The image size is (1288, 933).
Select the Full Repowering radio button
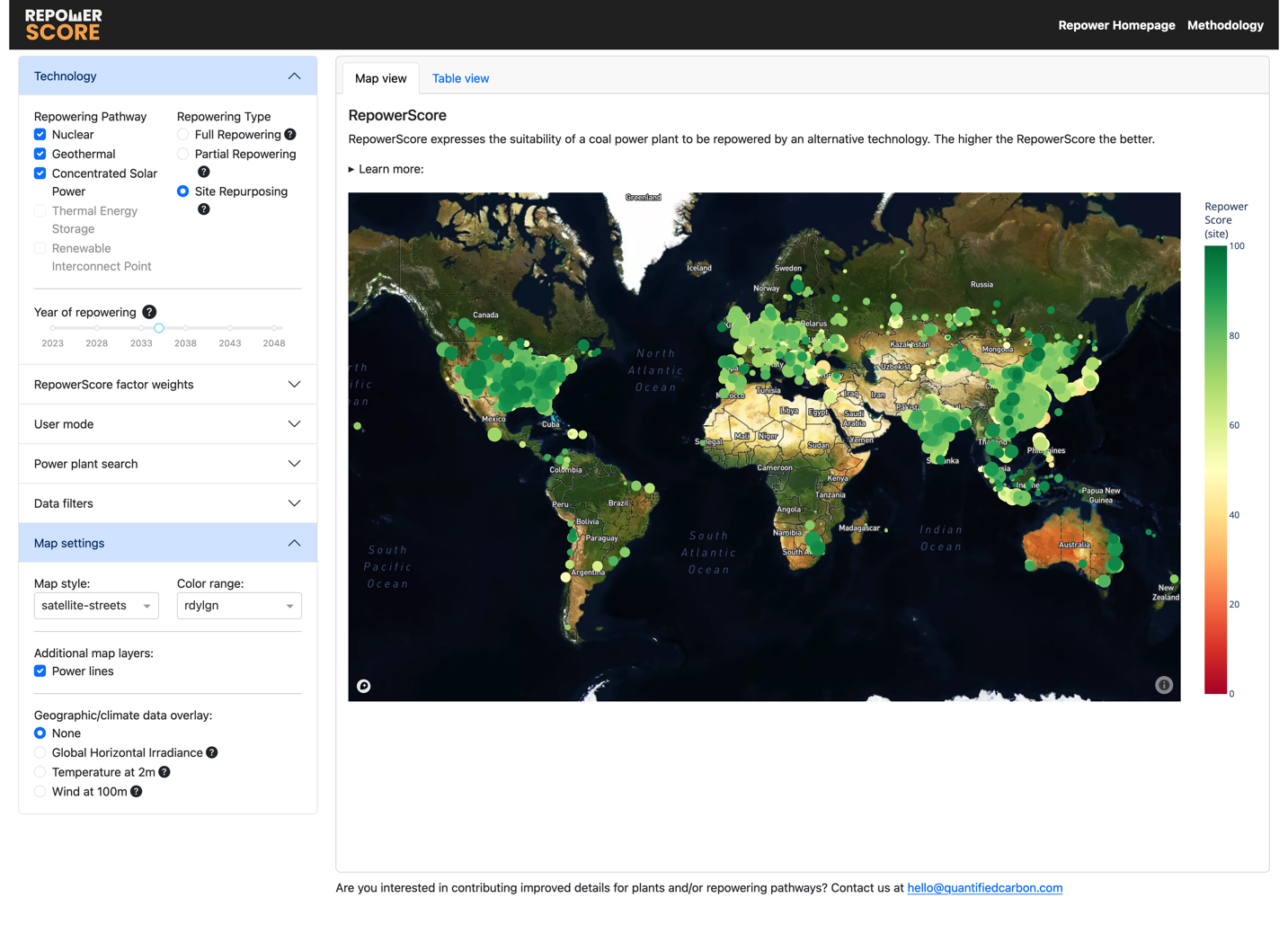point(183,135)
